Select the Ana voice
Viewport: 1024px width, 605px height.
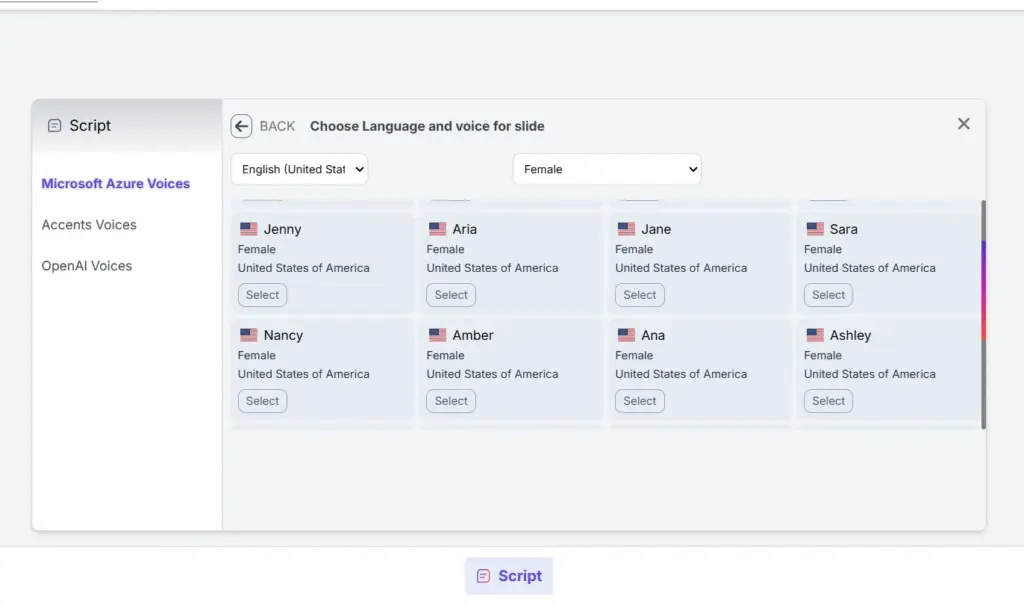click(x=639, y=400)
